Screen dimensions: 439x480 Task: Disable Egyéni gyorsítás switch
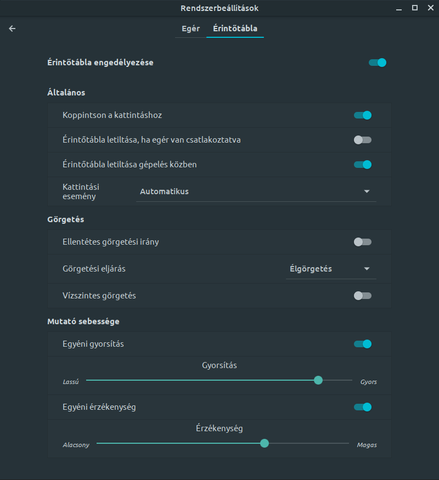click(x=363, y=344)
